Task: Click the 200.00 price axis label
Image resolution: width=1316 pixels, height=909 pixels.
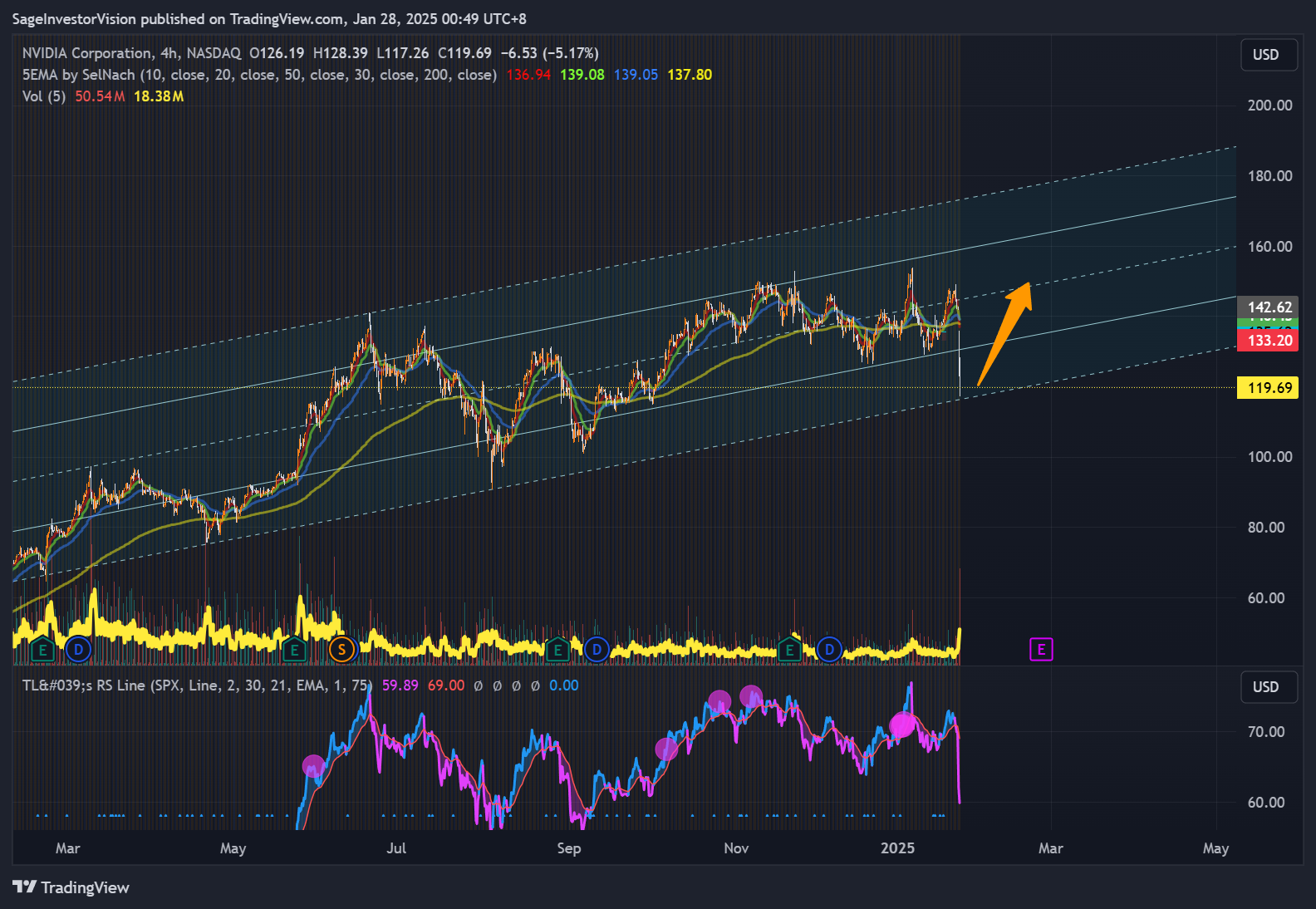Action: point(1270,106)
